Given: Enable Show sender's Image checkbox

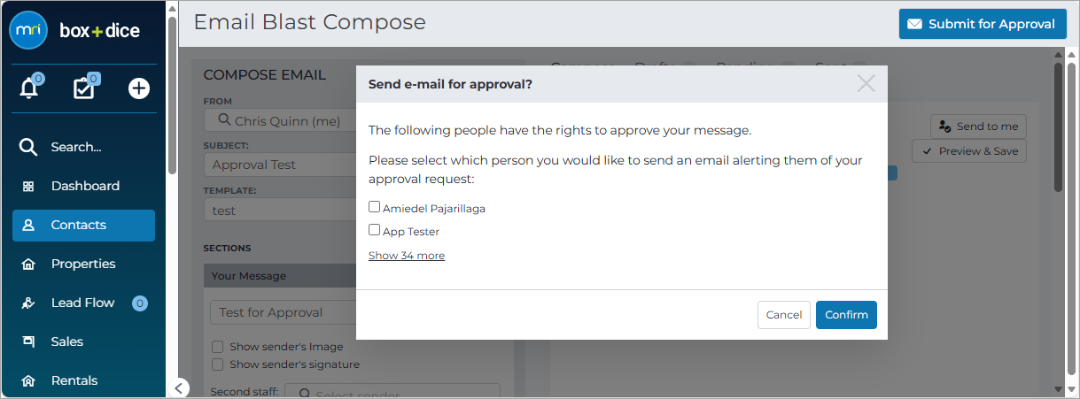Looking at the screenshot, I should 218,347.
